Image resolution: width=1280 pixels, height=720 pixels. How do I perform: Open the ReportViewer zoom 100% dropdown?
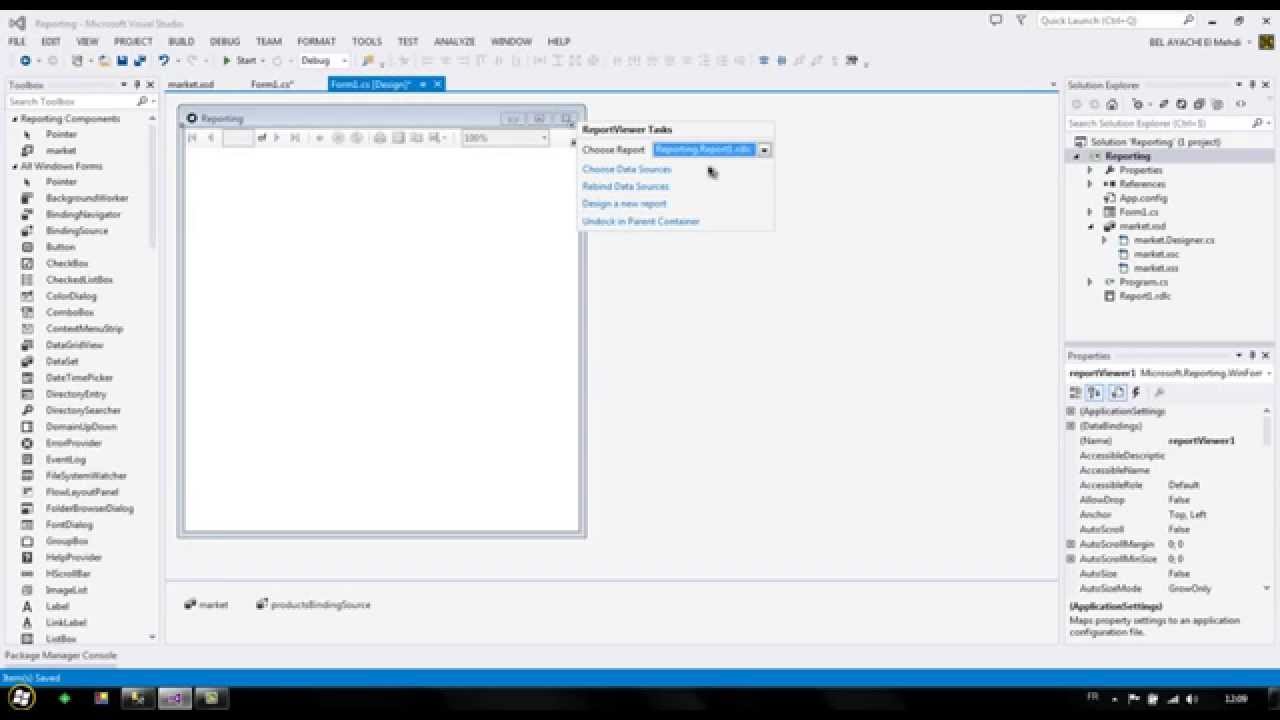point(544,138)
